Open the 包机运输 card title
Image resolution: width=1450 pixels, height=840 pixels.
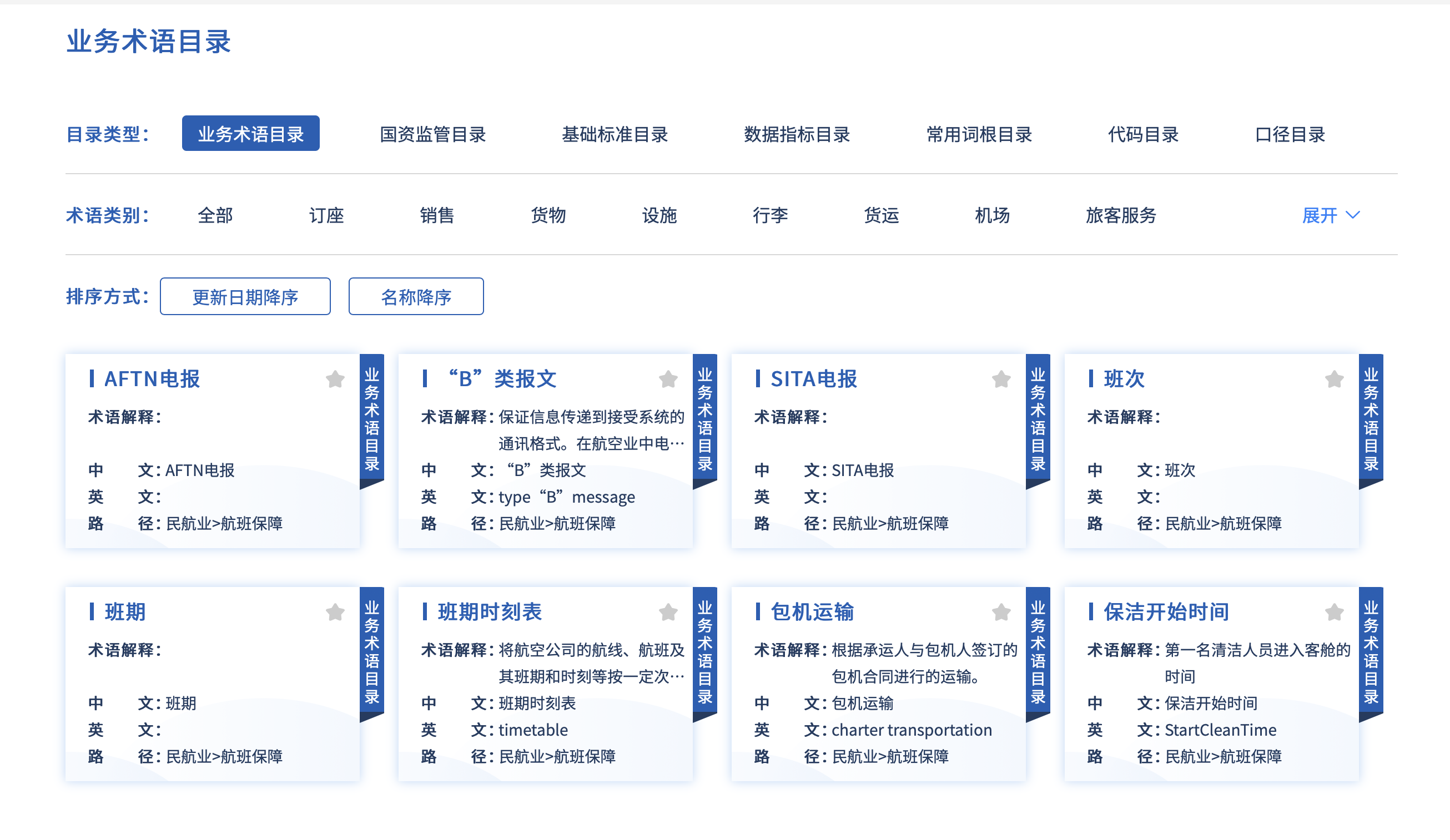tap(812, 612)
